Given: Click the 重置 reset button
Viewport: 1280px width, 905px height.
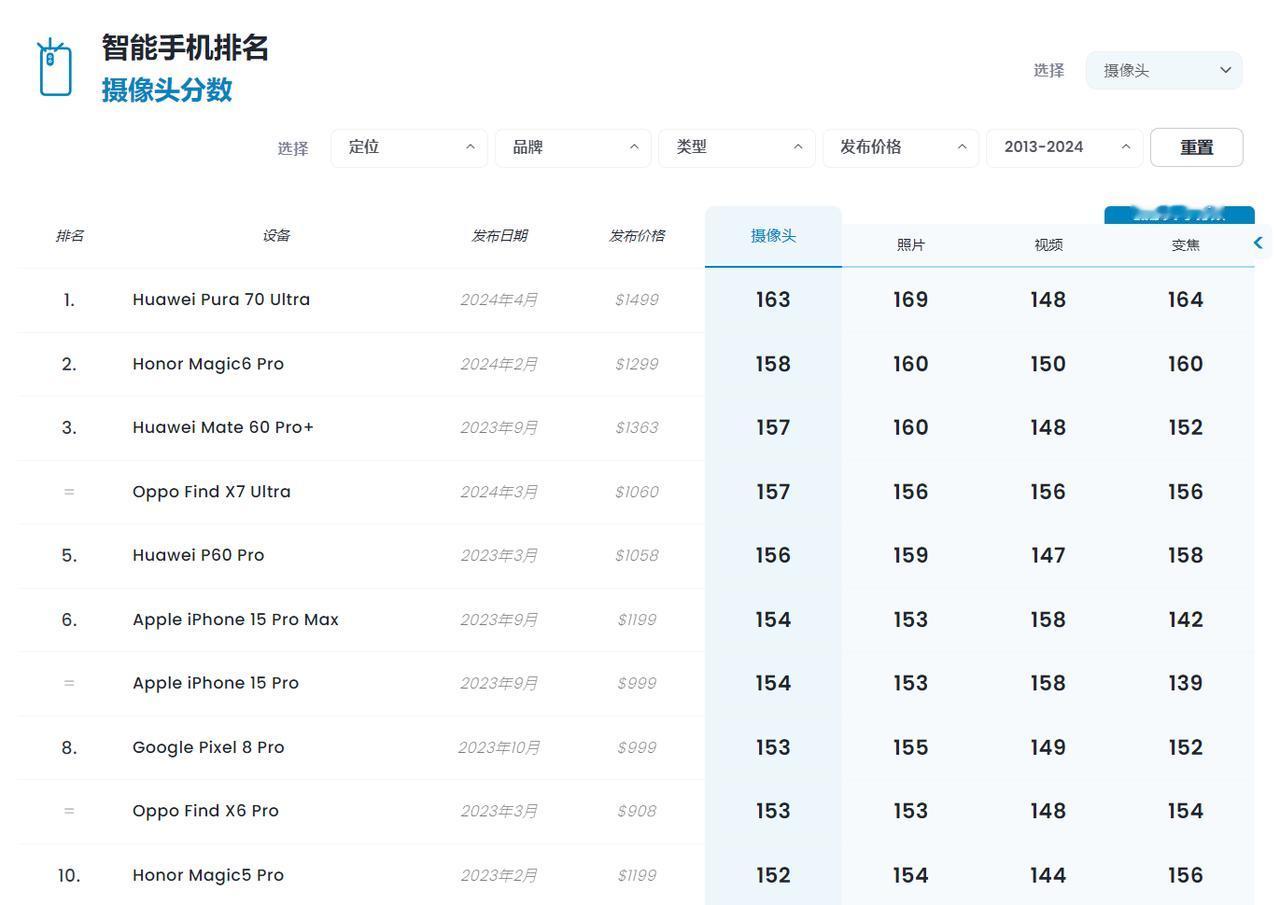Looking at the screenshot, I should click(x=1196, y=147).
